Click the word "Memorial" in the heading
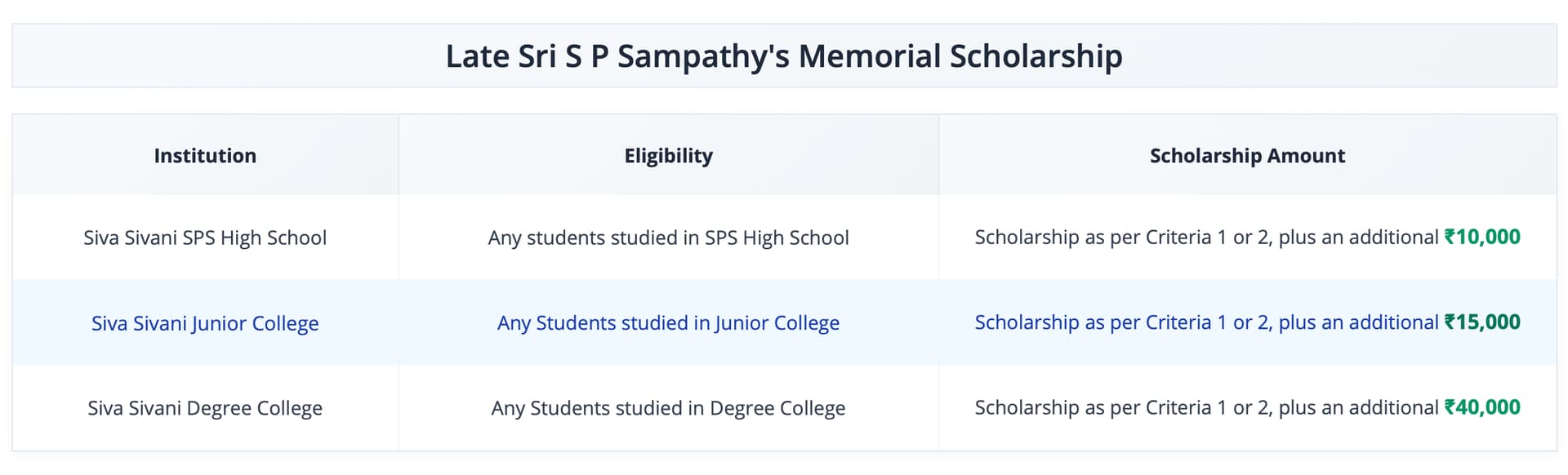This screenshot has height=475, width=1568. 869,56
